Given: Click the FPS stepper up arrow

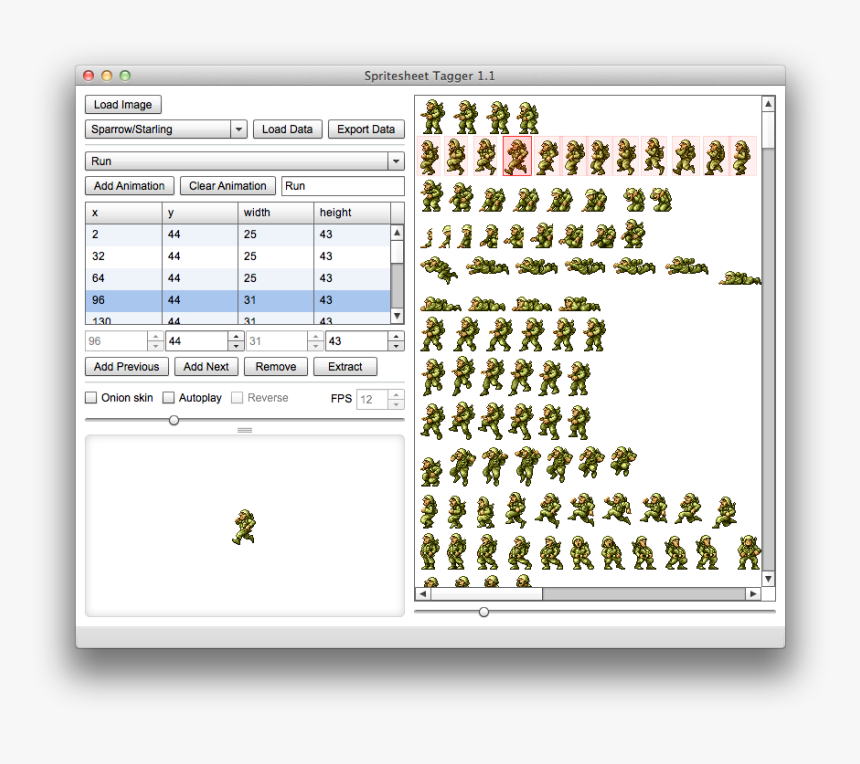Looking at the screenshot, I should [x=398, y=394].
